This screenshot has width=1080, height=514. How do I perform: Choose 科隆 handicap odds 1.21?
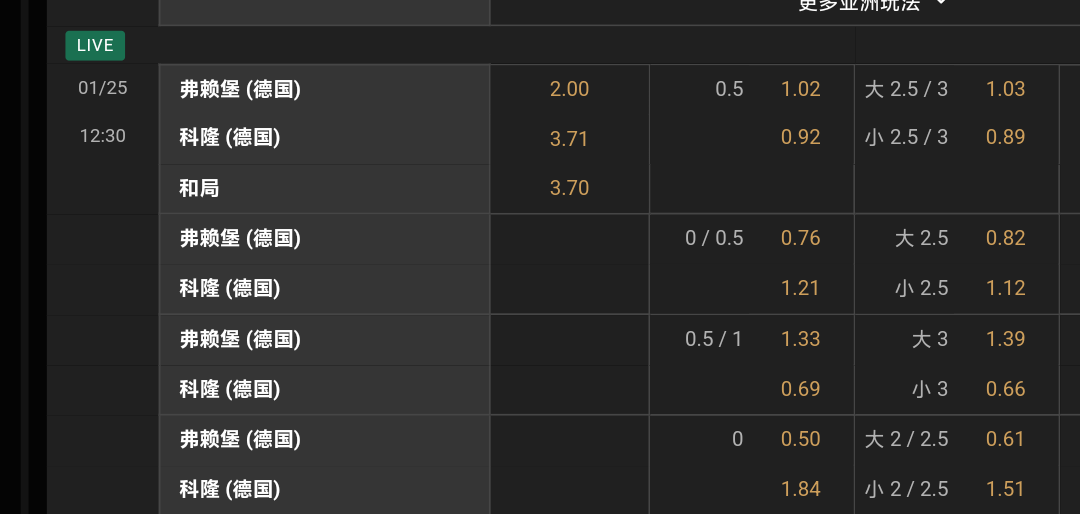tap(800, 288)
